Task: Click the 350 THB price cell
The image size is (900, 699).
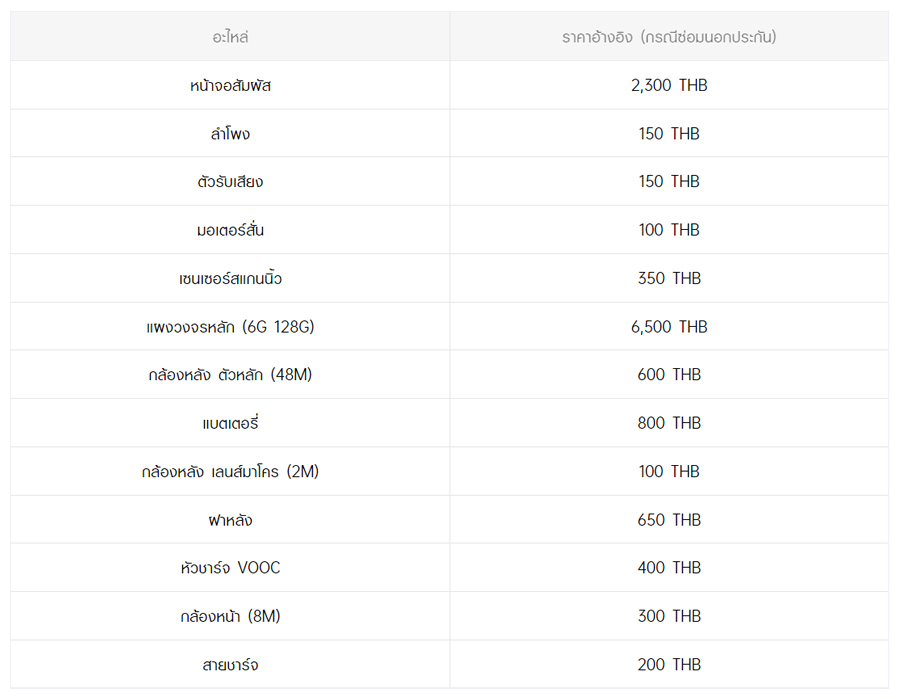Action: click(x=669, y=279)
